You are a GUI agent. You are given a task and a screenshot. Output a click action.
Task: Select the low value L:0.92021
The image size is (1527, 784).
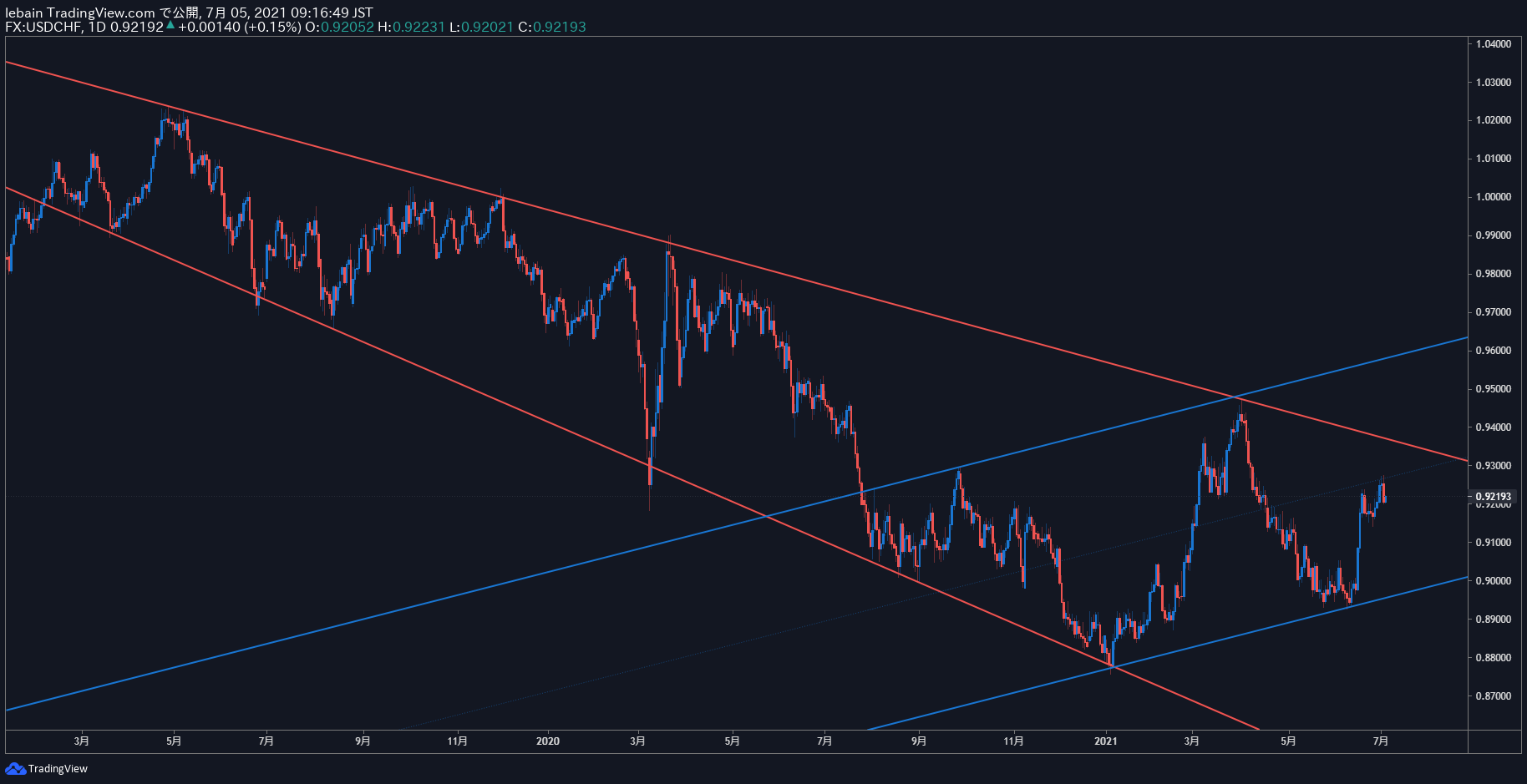(x=482, y=27)
